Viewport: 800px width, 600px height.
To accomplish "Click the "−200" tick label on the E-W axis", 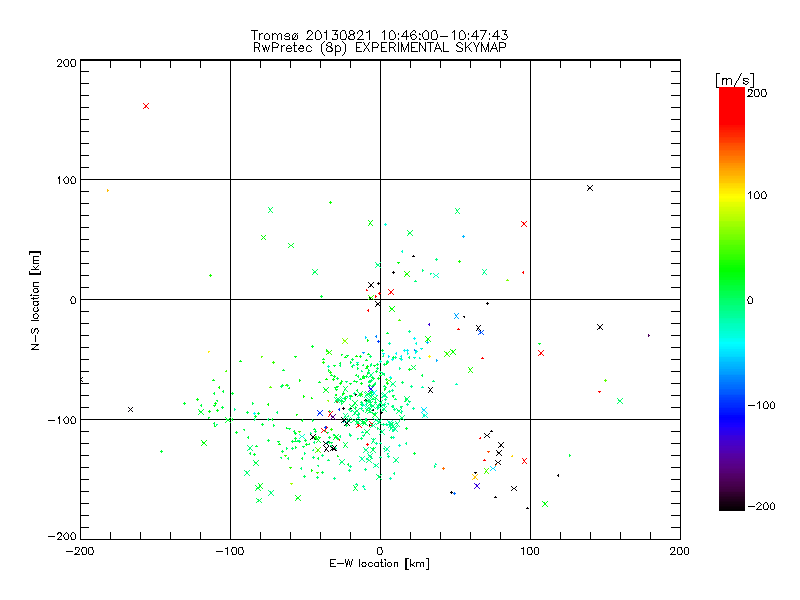I will 80,551.
